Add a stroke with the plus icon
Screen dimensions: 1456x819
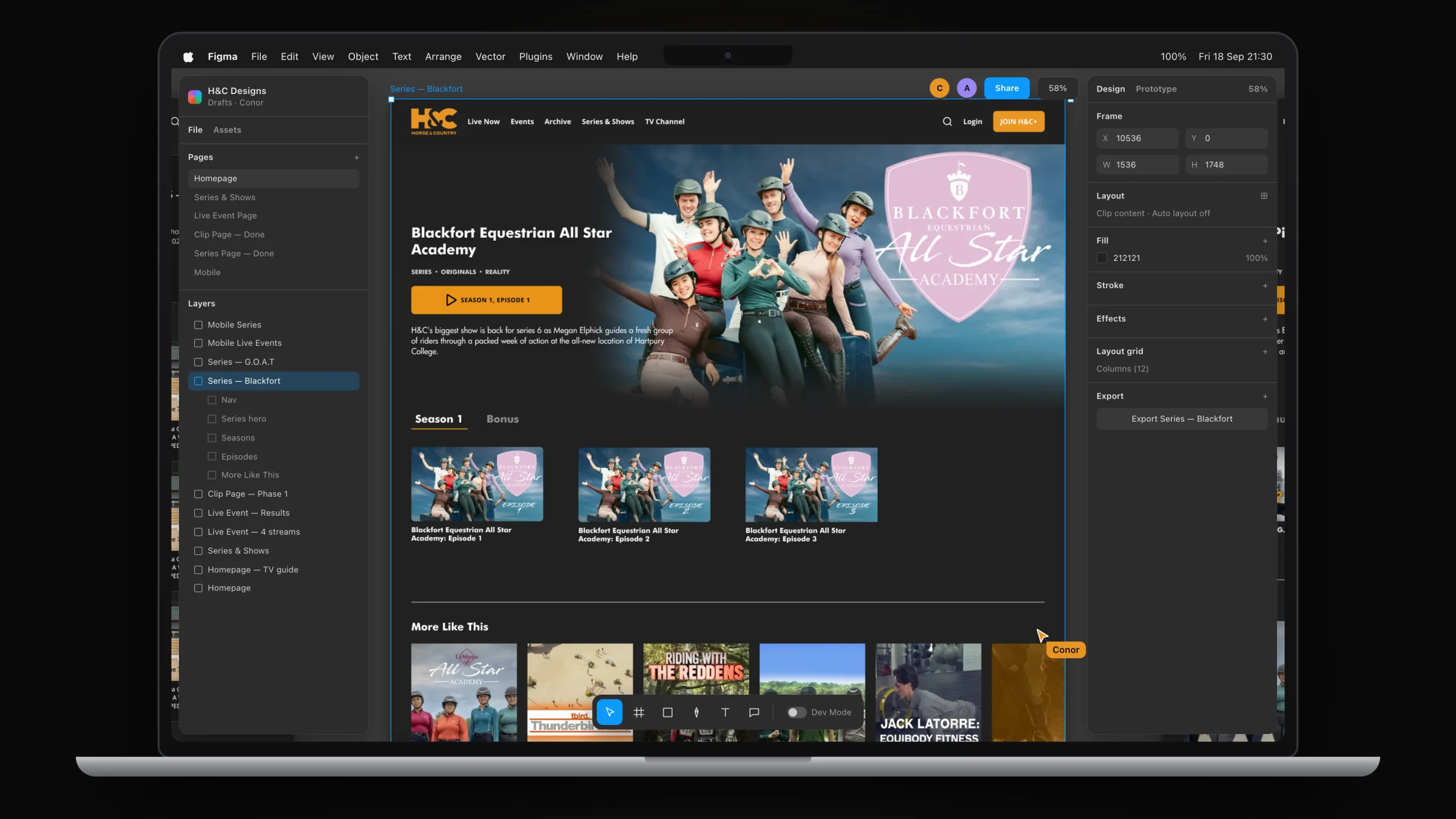coord(1265,286)
